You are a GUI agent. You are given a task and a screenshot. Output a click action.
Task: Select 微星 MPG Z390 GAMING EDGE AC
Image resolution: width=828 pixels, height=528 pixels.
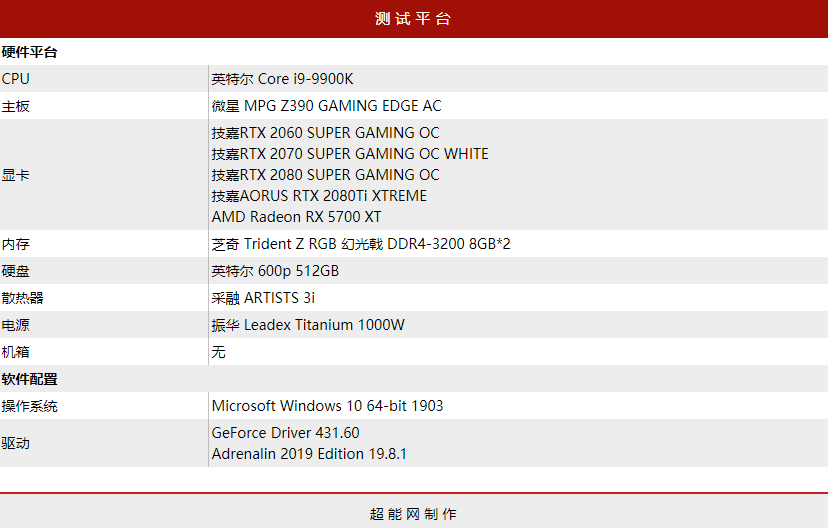coord(326,106)
